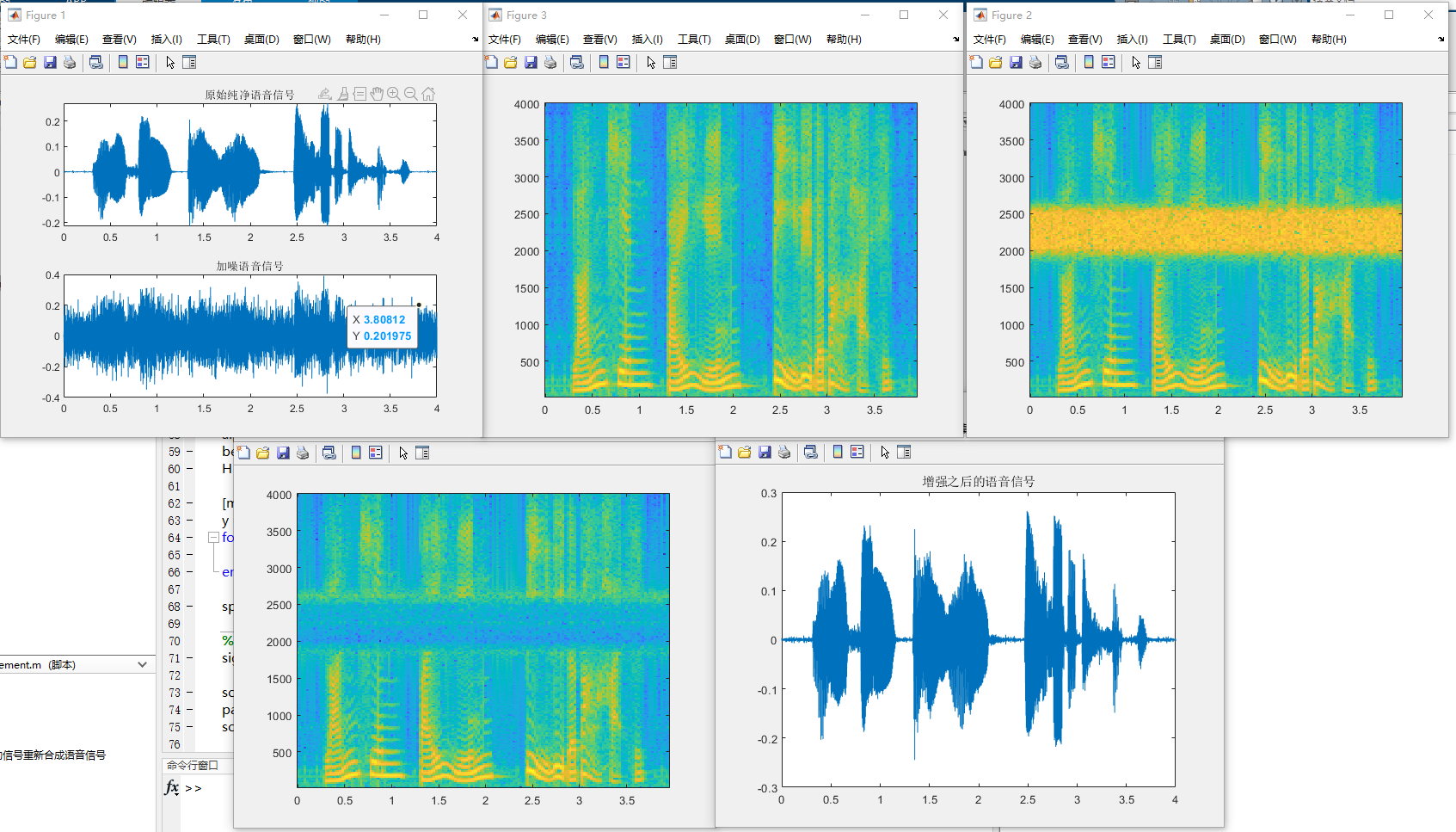1456x832 pixels.
Task: Click the 增强之后的语音信号 plot title
Action: [979, 481]
